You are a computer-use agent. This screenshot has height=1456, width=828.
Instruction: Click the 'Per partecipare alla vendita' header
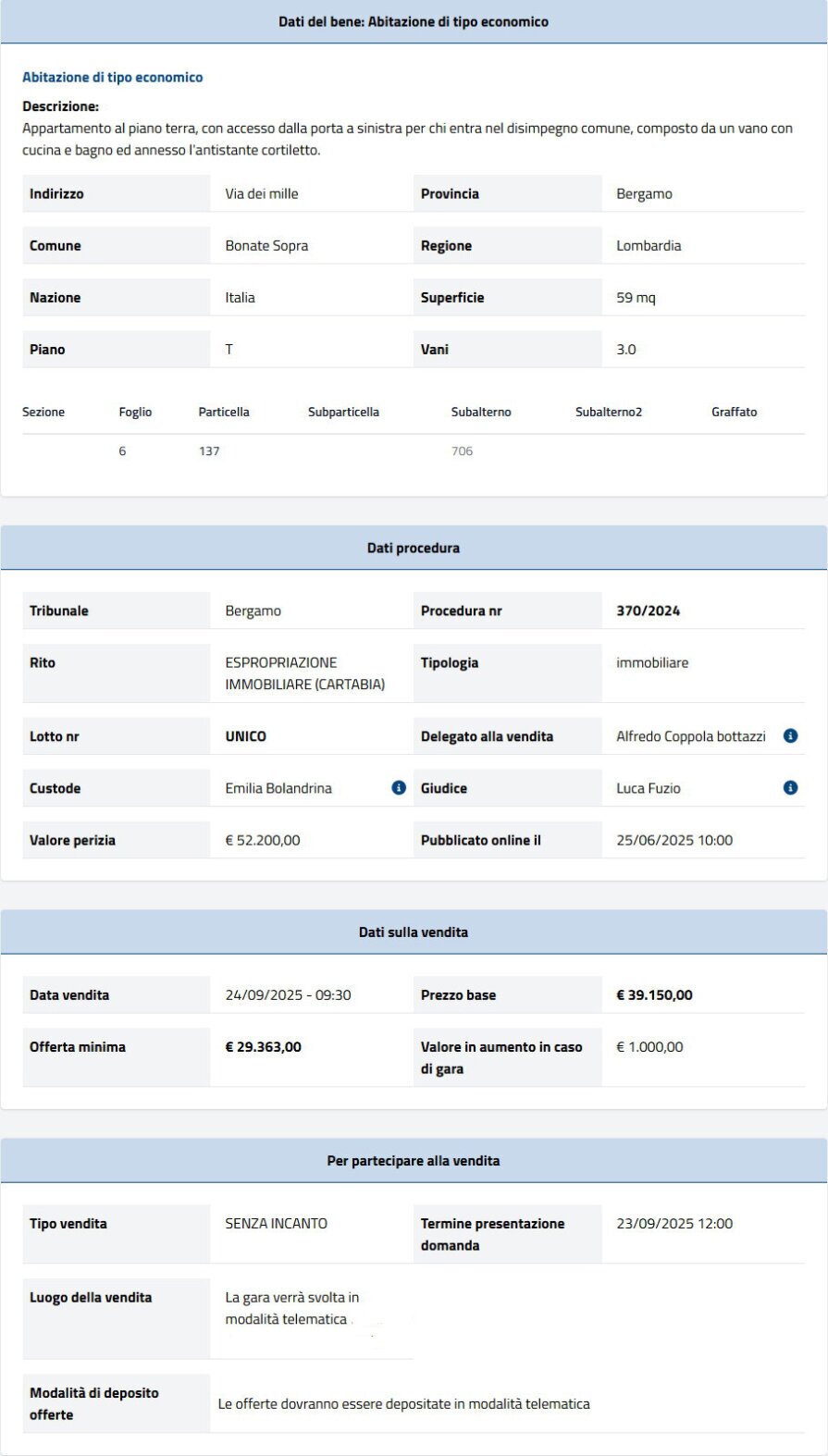click(414, 1161)
